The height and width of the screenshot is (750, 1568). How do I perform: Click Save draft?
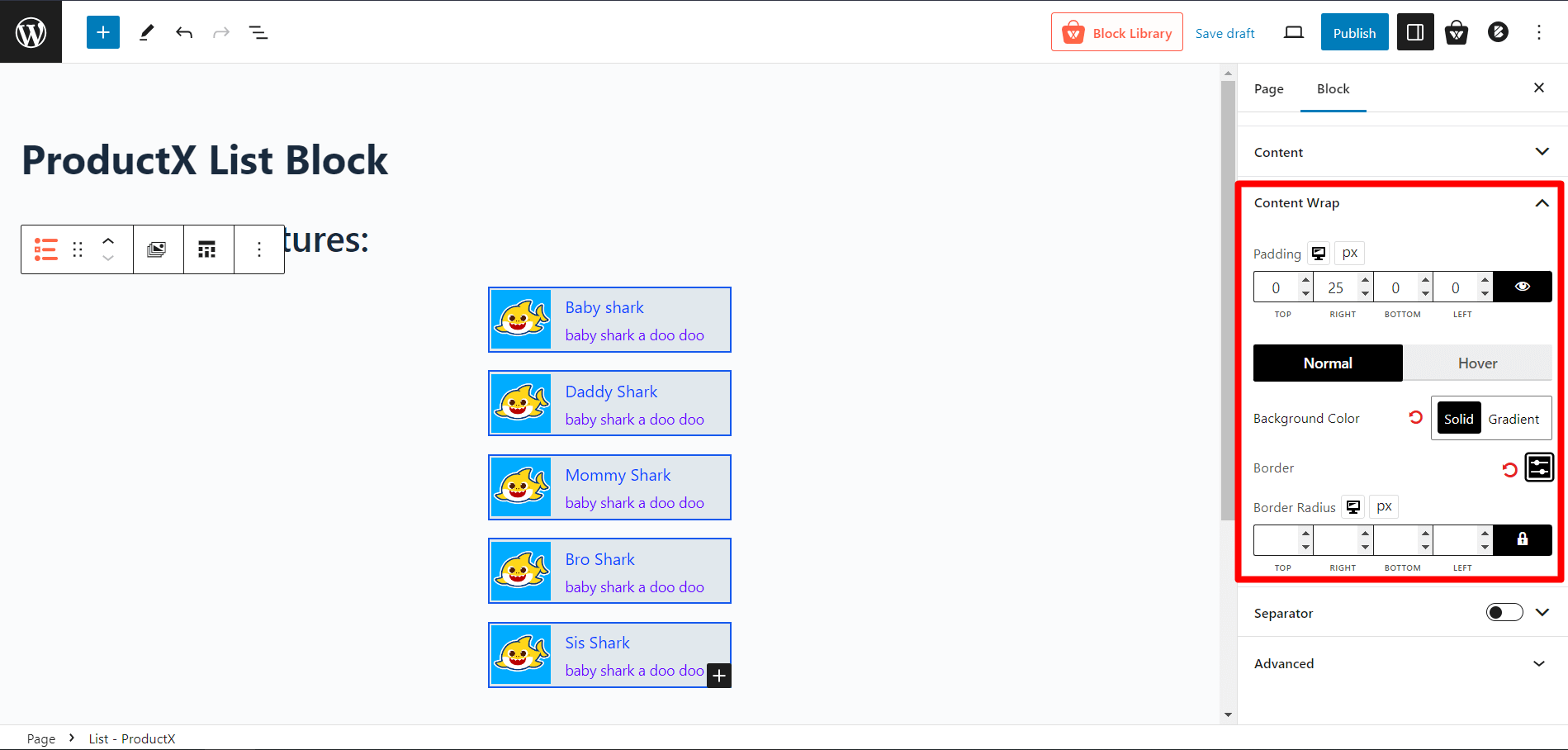(1225, 33)
